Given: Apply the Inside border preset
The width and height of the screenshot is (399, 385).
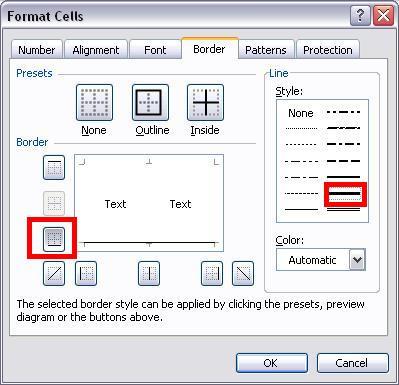Looking at the screenshot, I should [x=205, y=103].
